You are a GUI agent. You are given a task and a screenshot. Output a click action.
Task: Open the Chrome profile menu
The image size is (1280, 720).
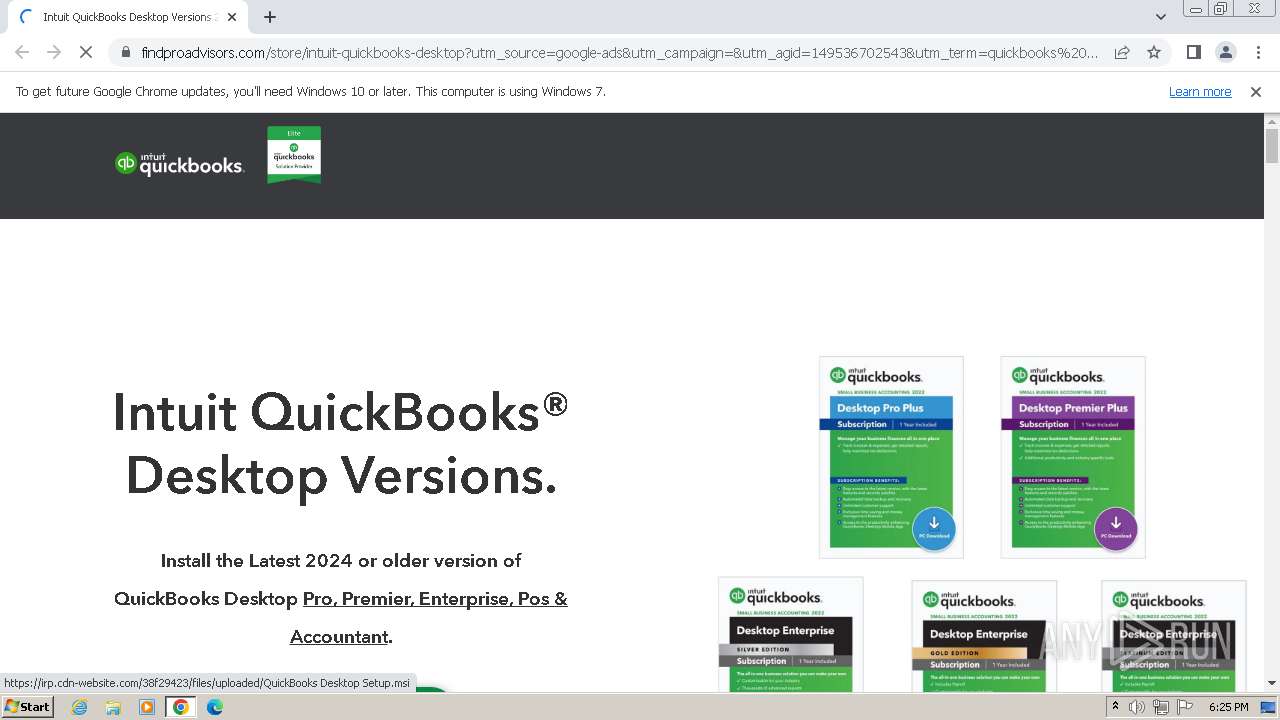click(x=1225, y=52)
